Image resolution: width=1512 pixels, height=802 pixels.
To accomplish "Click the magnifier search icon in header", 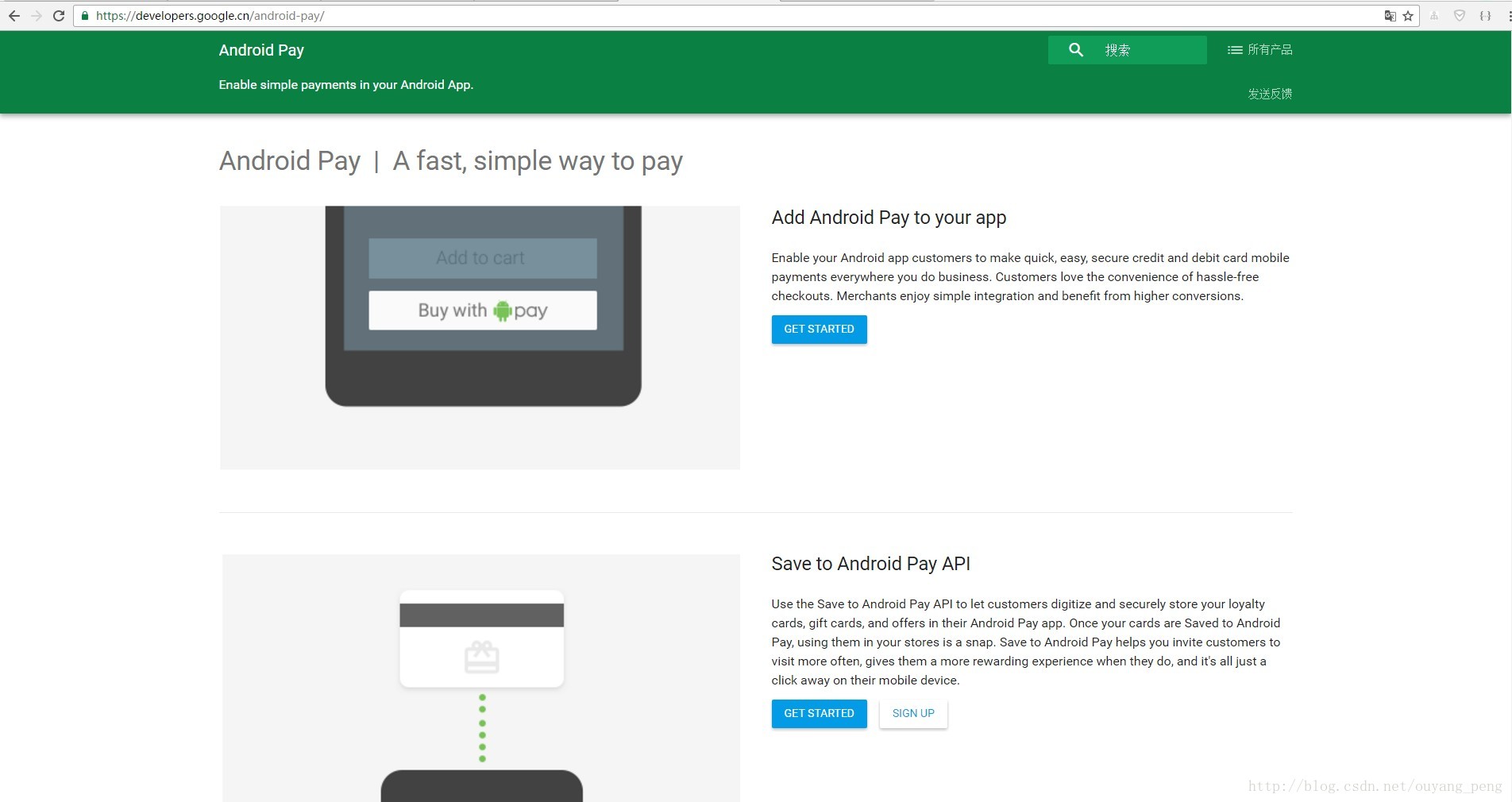I will tap(1076, 50).
